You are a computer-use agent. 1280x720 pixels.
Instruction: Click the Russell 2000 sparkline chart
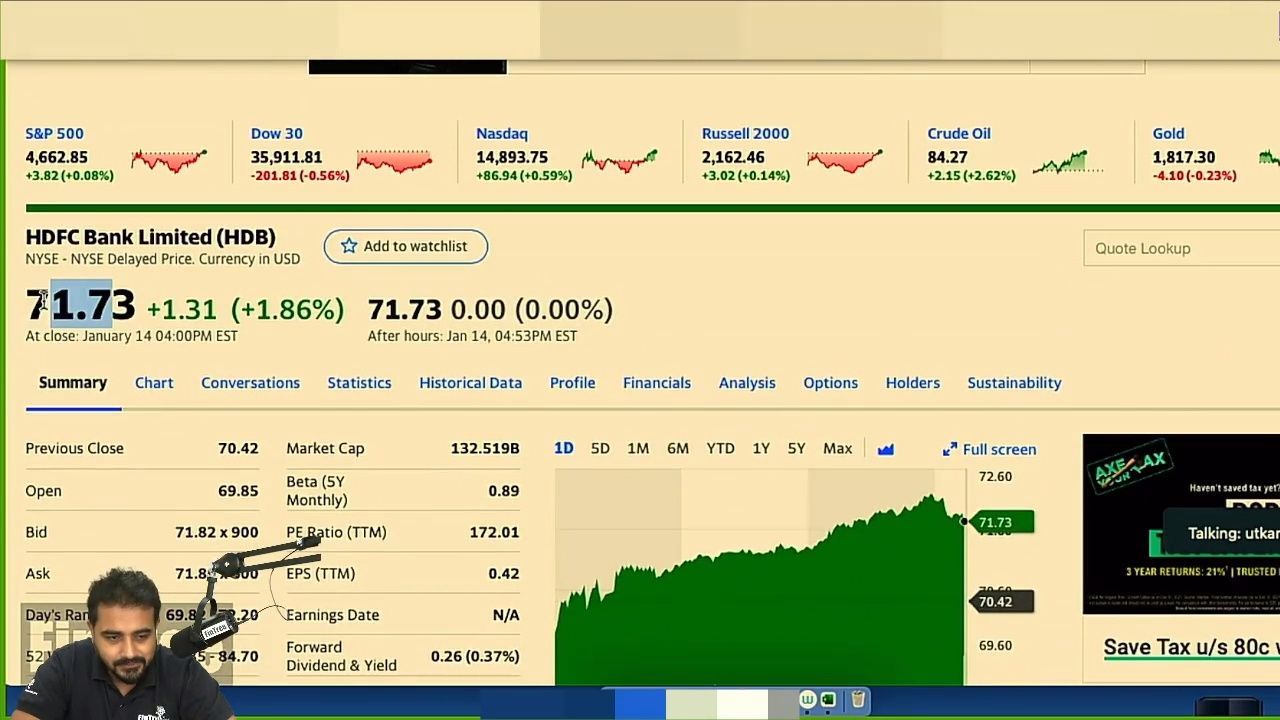pyautogui.click(x=845, y=160)
